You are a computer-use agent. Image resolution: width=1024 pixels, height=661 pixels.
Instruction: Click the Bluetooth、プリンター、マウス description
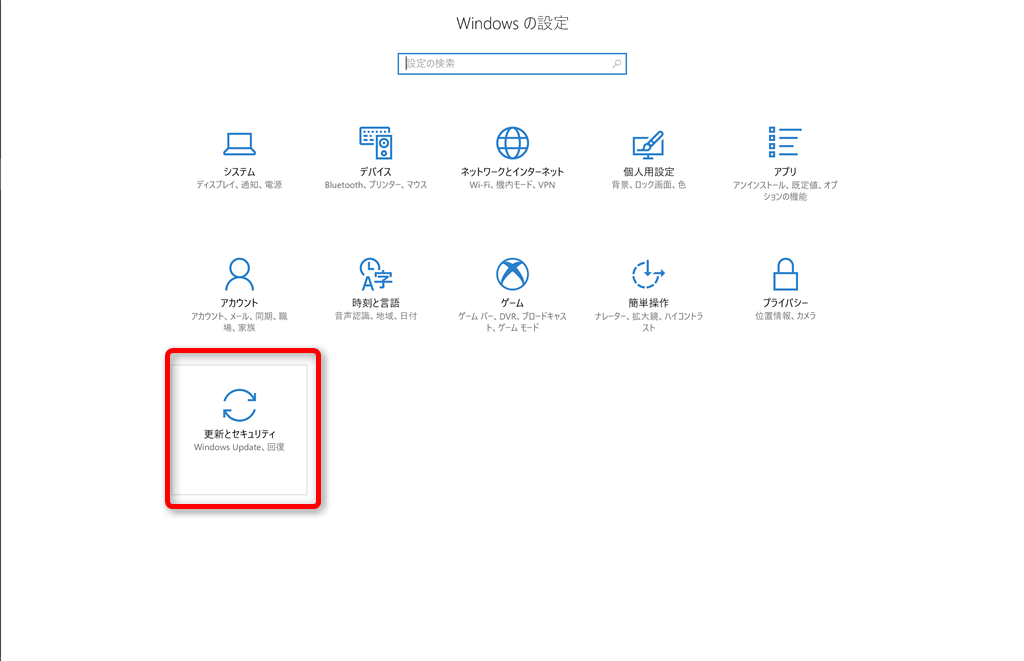(376, 185)
